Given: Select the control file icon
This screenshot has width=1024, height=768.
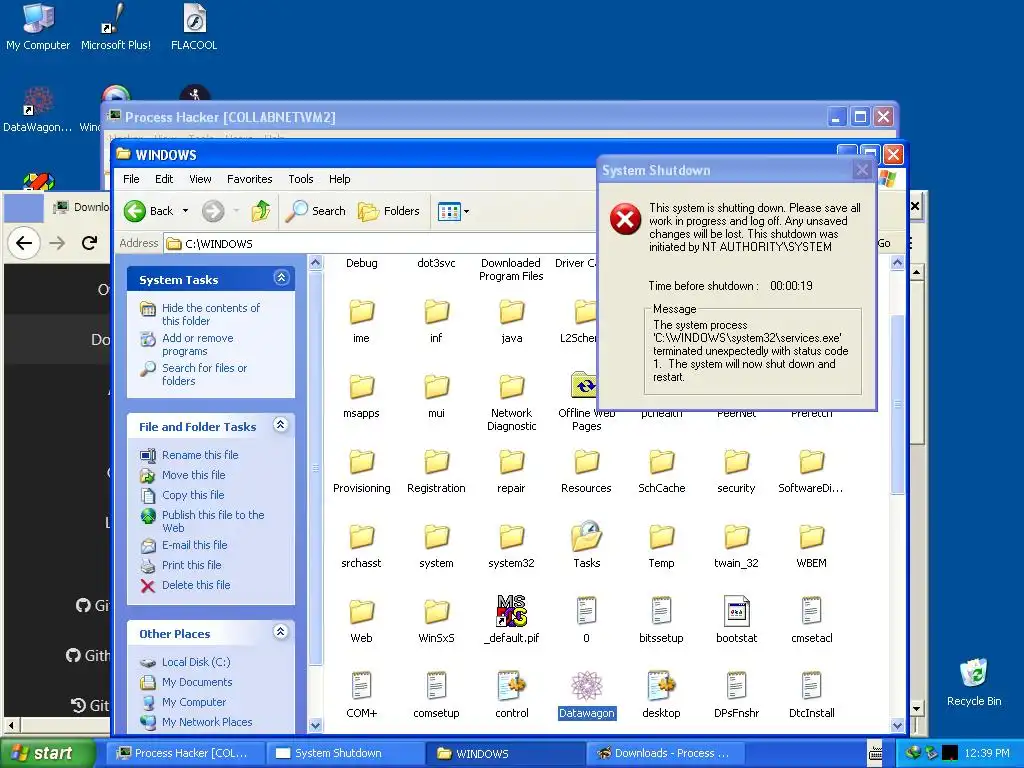Looking at the screenshot, I should (x=511, y=686).
